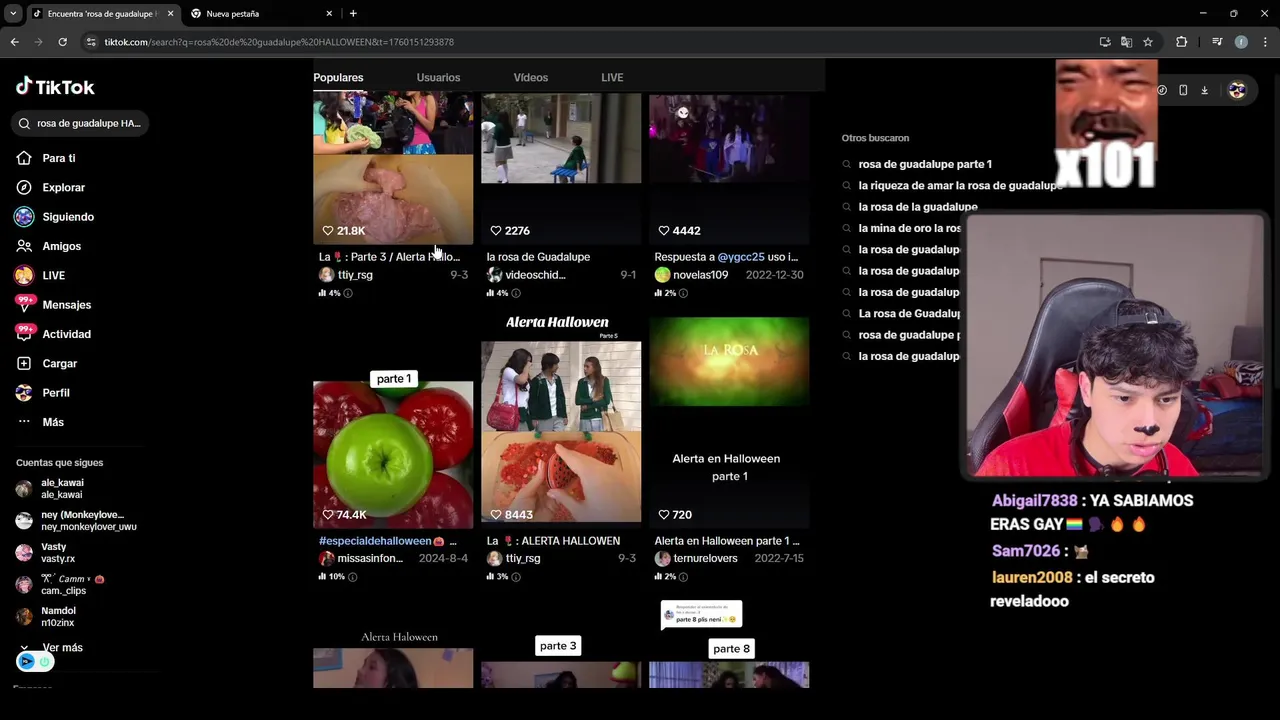Click magnifier beside 'rosa de guadalupe parte 1'
Image resolution: width=1280 pixels, height=720 pixels.
tap(847, 164)
